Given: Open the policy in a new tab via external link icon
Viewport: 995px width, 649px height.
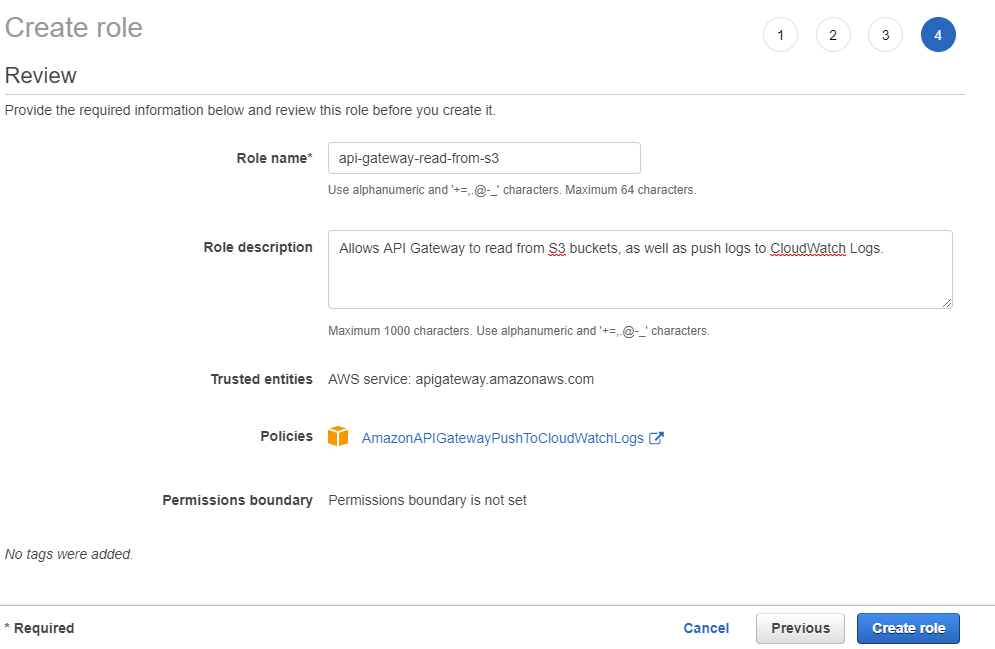Looking at the screenshot, I should (x=656, y=436).
